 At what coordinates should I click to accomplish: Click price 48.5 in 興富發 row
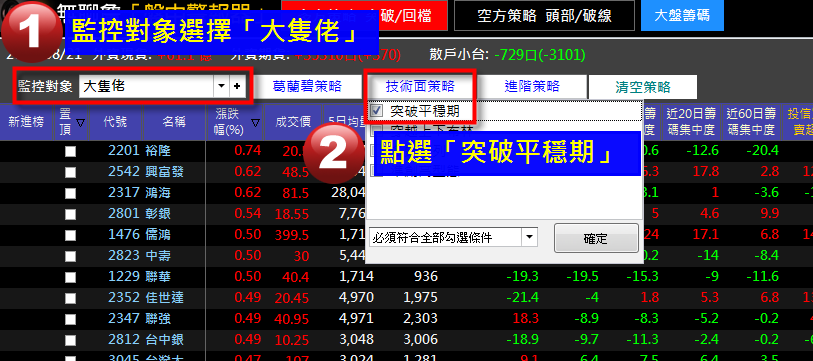[x=296, y=173]
